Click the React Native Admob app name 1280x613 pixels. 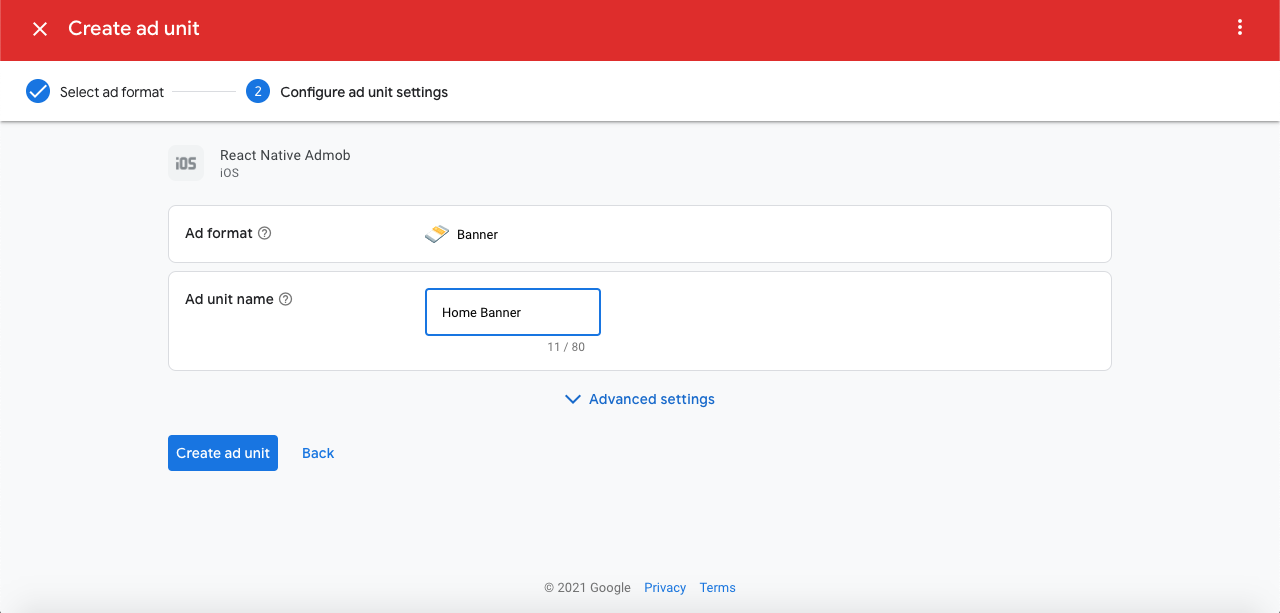point(284,155)
